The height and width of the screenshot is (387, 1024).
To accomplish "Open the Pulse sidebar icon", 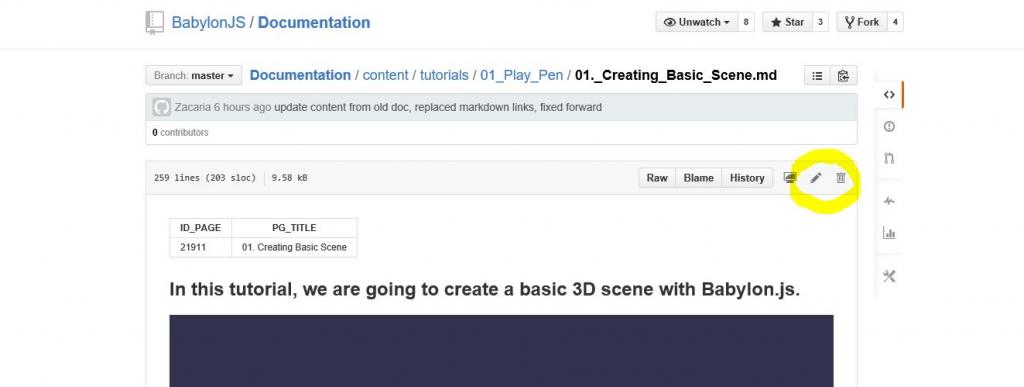I will [889, 201].
